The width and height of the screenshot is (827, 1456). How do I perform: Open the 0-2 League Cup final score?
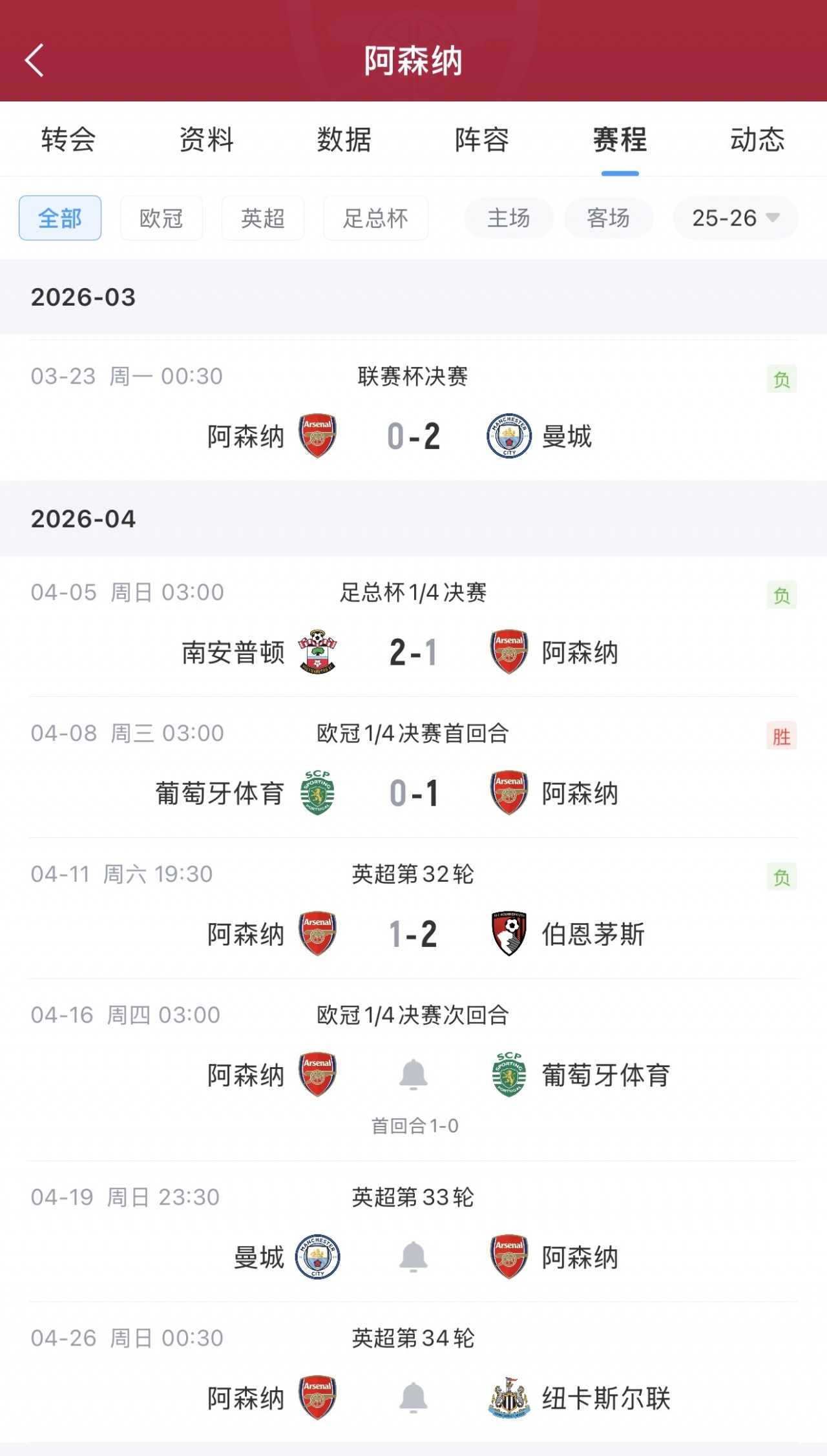coord(413,436)
